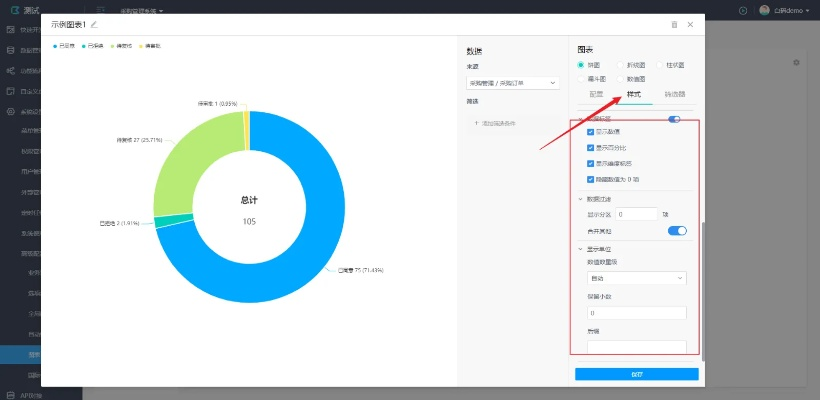820x400 pixels.
Task: Click the blue 保存 button at bottom
Action: (x=636, y=374)
